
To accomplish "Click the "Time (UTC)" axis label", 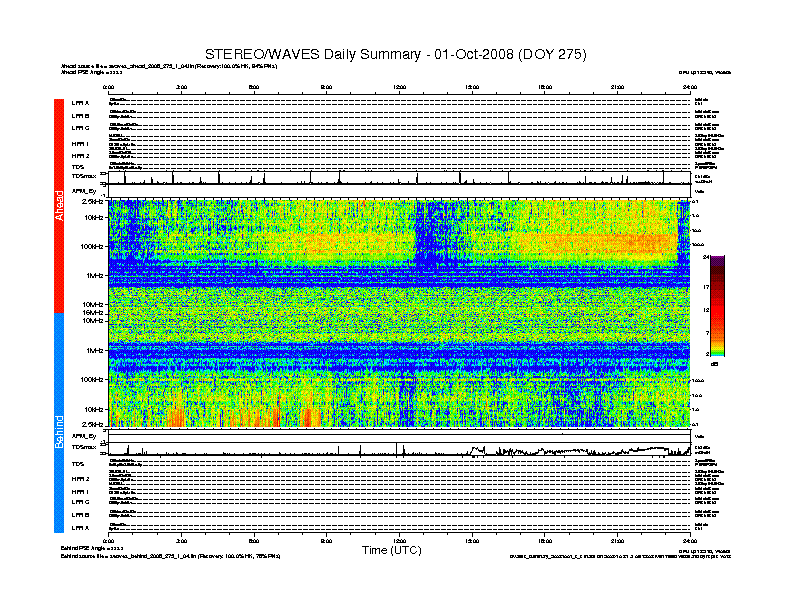I will coord(391,550).
